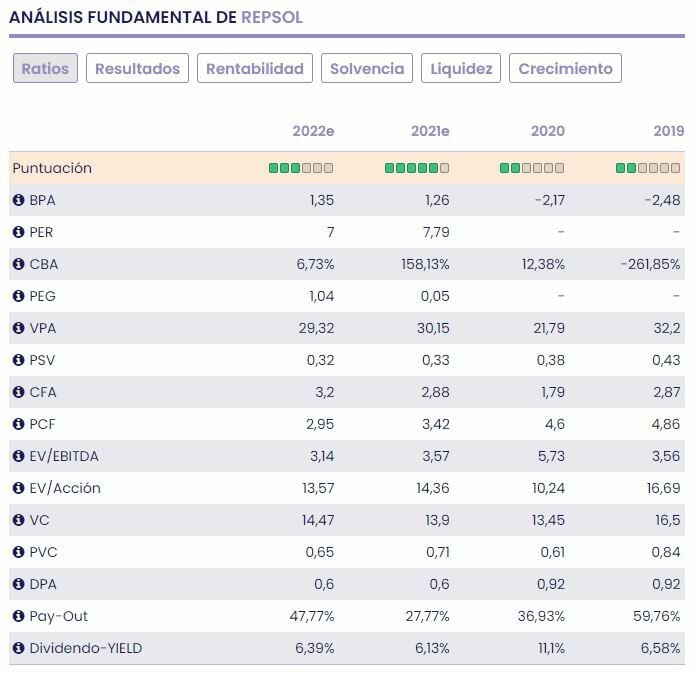Click the 2022e score rating bar
The width and height of the screenshot is (699, 677).
(x=301, y=168)
